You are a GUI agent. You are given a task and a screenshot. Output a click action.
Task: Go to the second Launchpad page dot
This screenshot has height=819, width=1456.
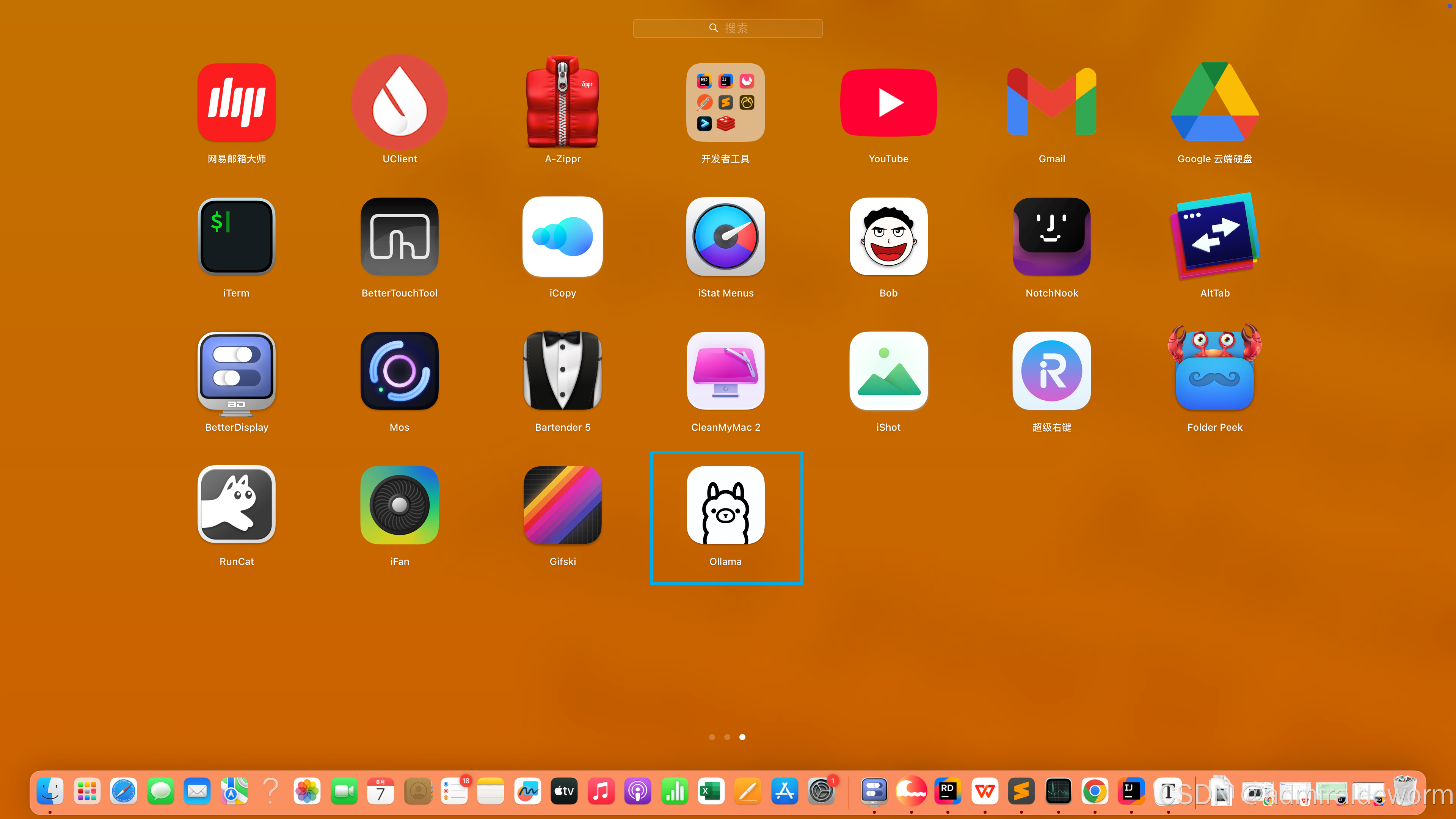coord(727,737)
